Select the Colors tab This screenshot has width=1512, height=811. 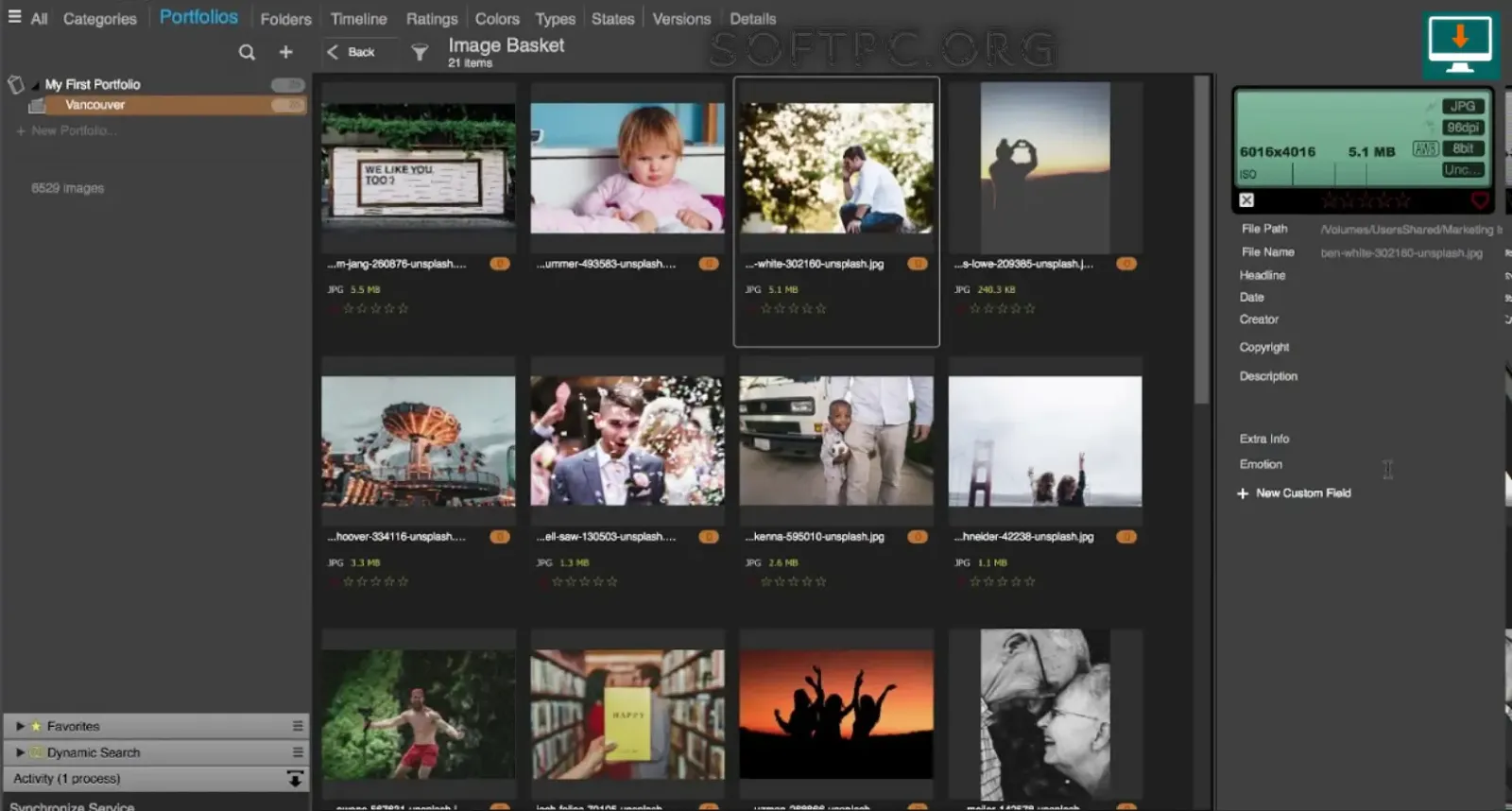497,19
